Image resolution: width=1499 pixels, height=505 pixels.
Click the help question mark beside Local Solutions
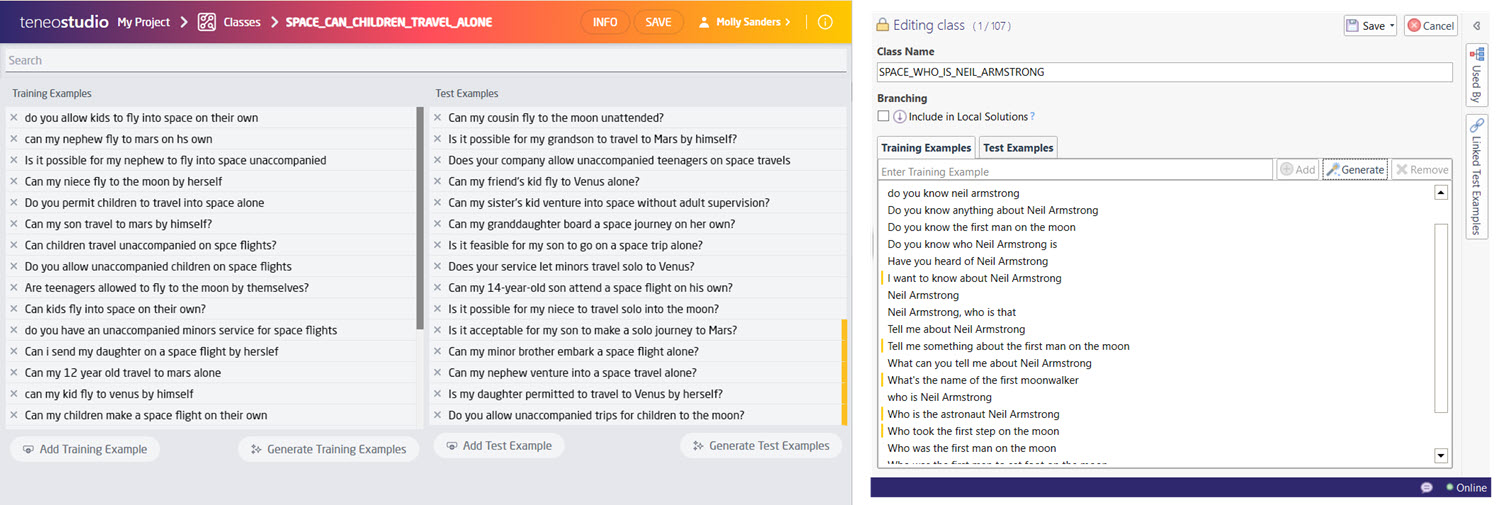pyautogui.click(x=1032, y=117)
